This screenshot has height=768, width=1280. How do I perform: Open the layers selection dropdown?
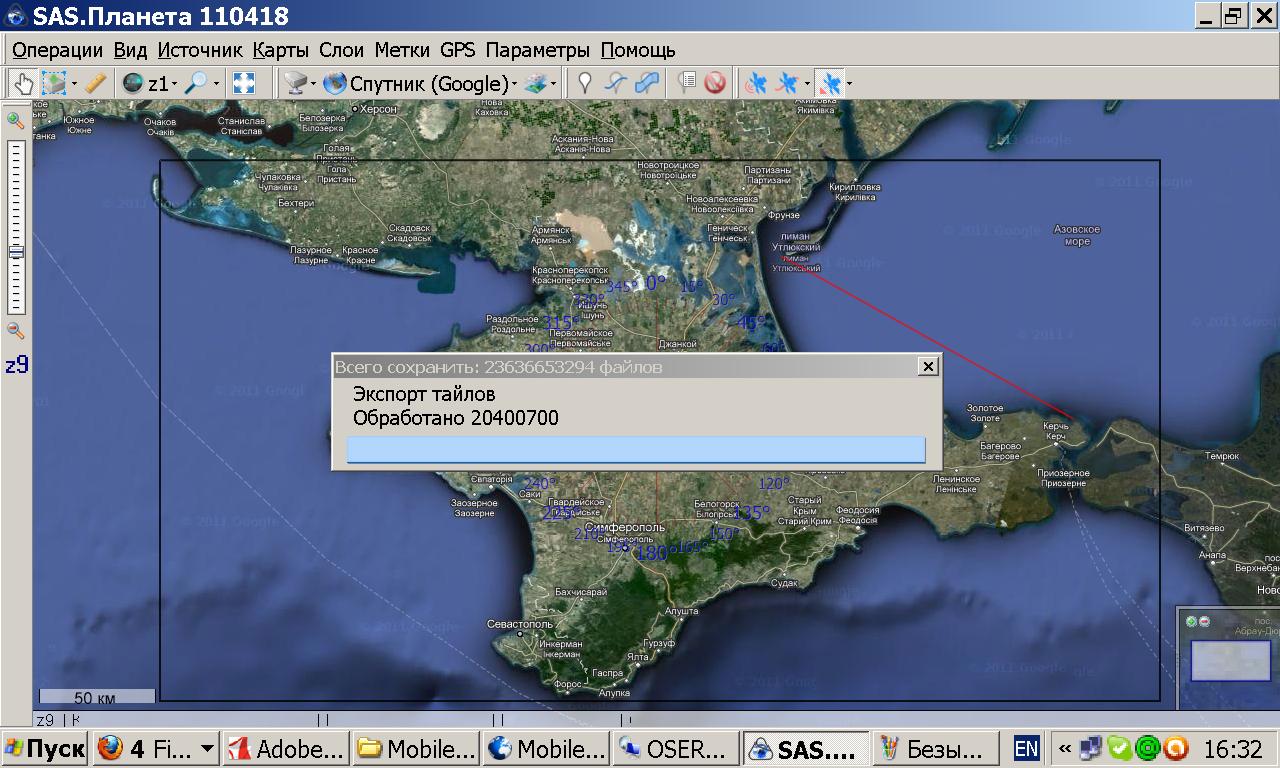(x=540, y=84)
